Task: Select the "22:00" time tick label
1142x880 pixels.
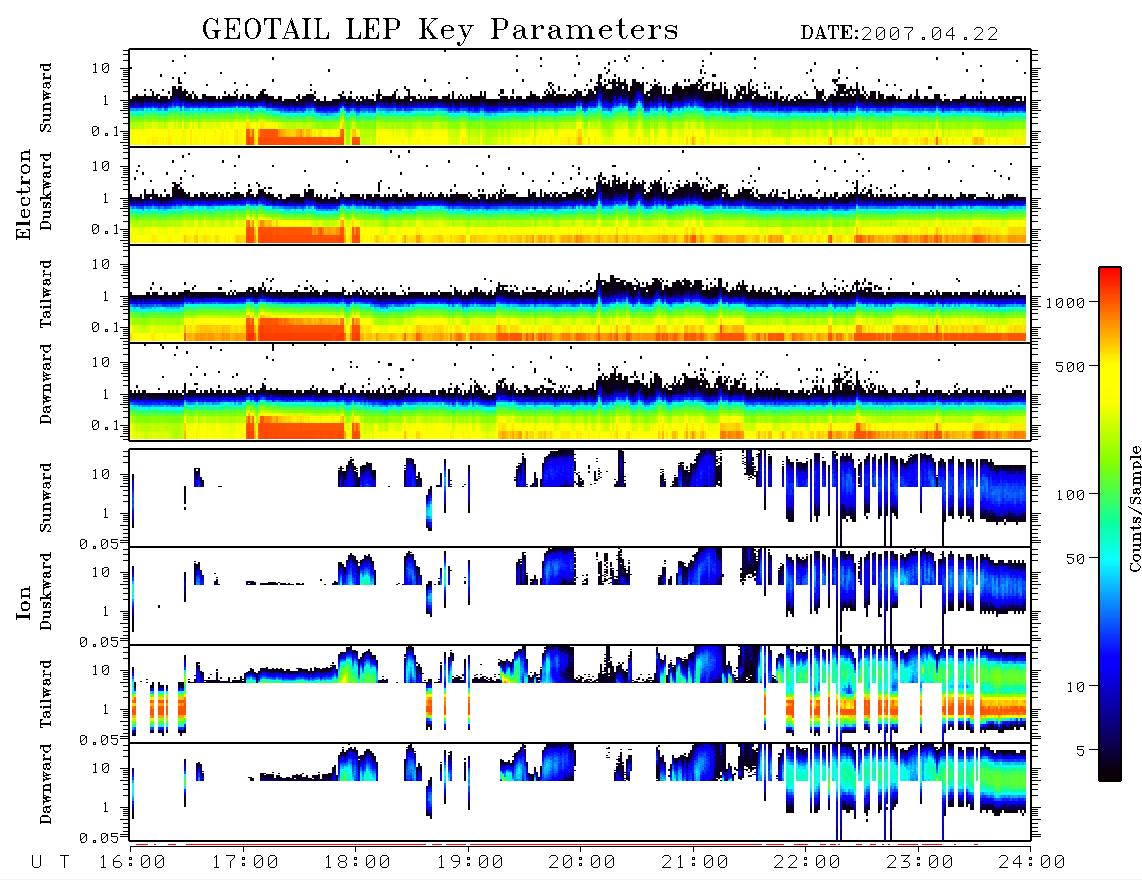Action: pyautogui.click(x=807, y=863)
